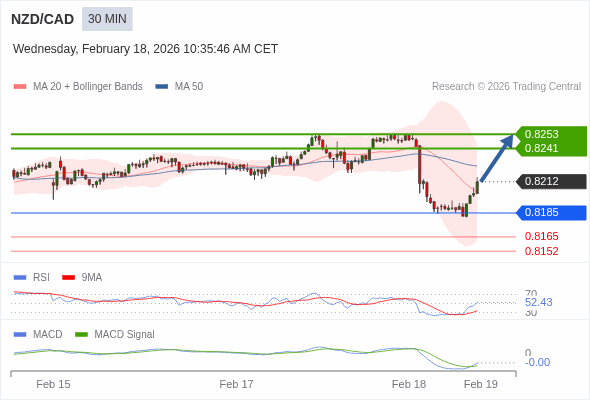
Task: Click the RSI legend label
Action: (41, 278)
